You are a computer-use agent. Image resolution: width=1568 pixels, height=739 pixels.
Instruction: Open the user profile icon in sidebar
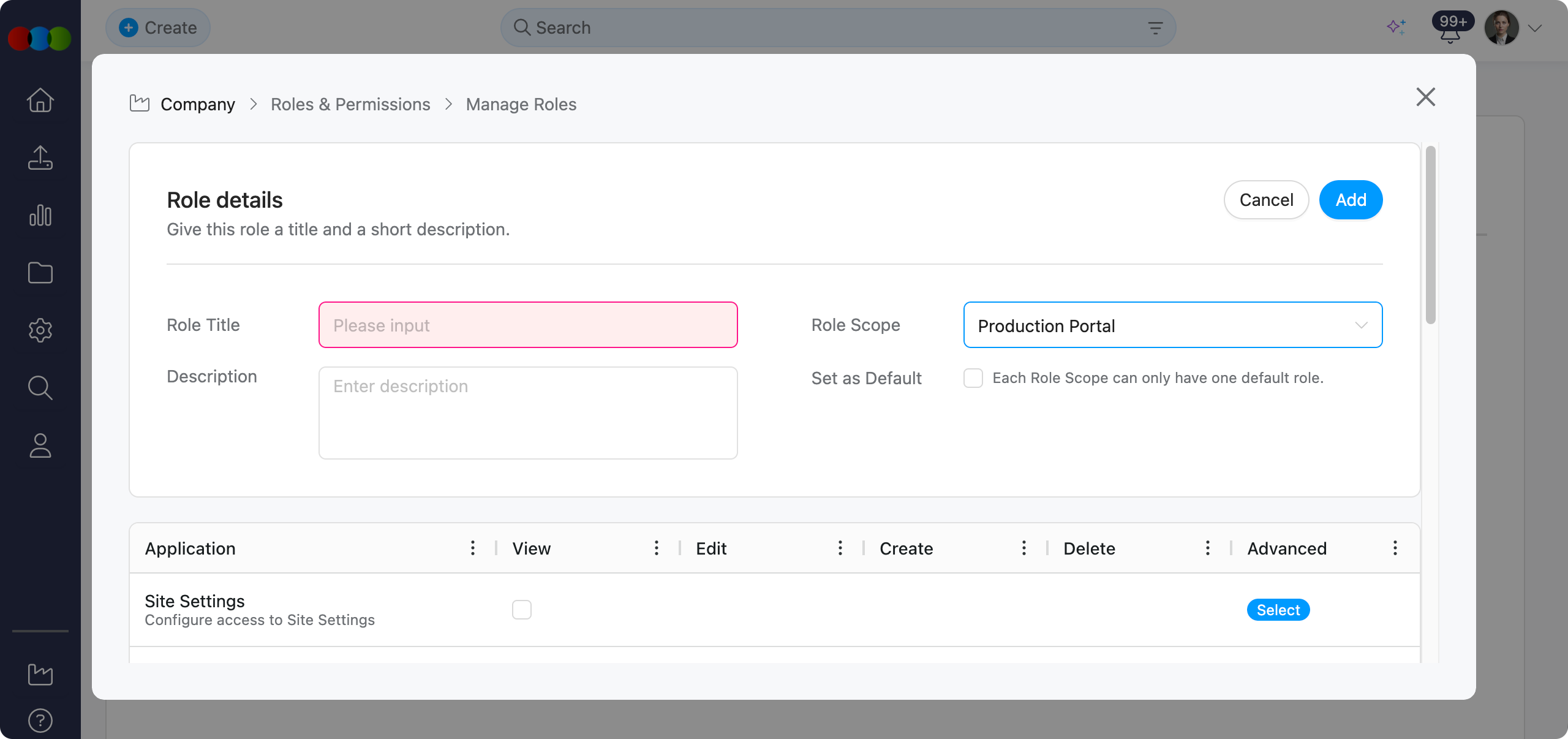tap(40, 445)
